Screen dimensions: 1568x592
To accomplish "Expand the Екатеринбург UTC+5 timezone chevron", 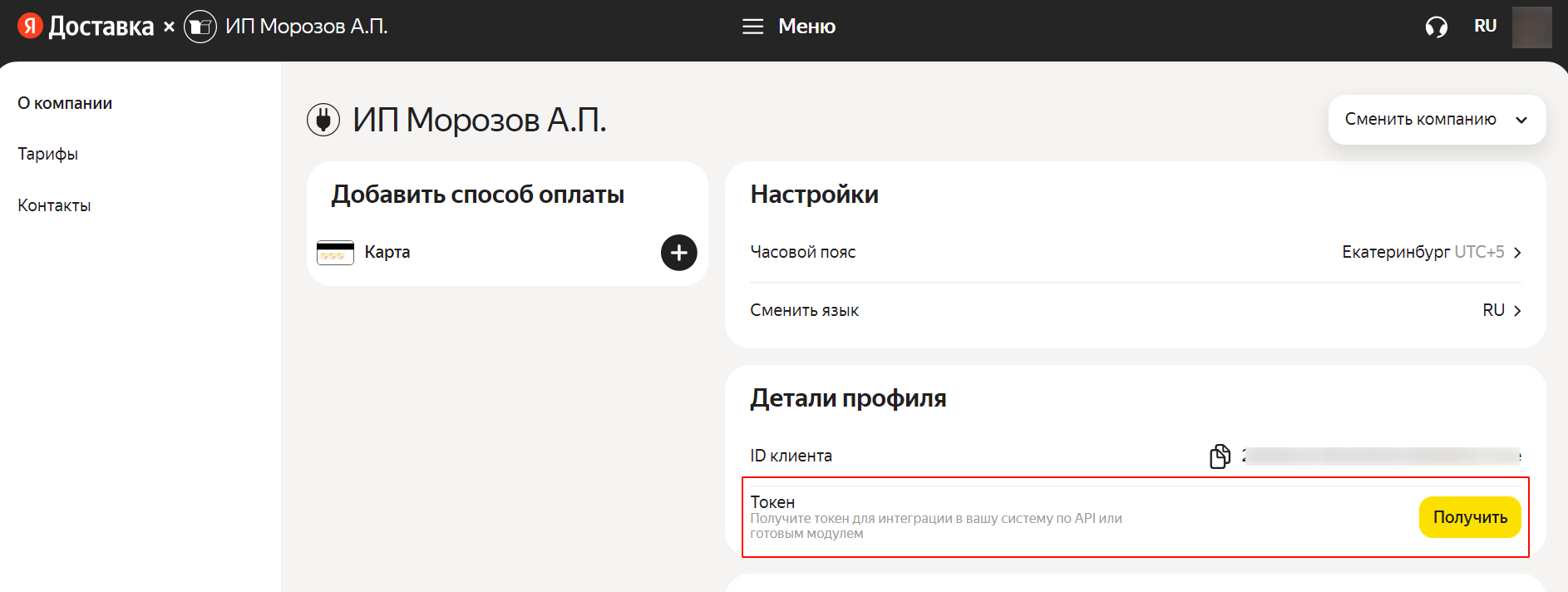I will (1517, 253).
